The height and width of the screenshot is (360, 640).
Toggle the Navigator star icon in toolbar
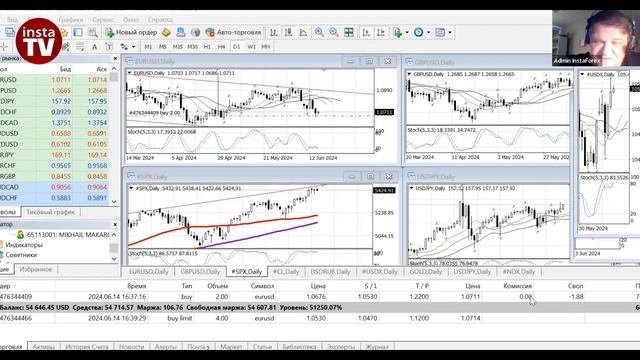click(64, 32)
